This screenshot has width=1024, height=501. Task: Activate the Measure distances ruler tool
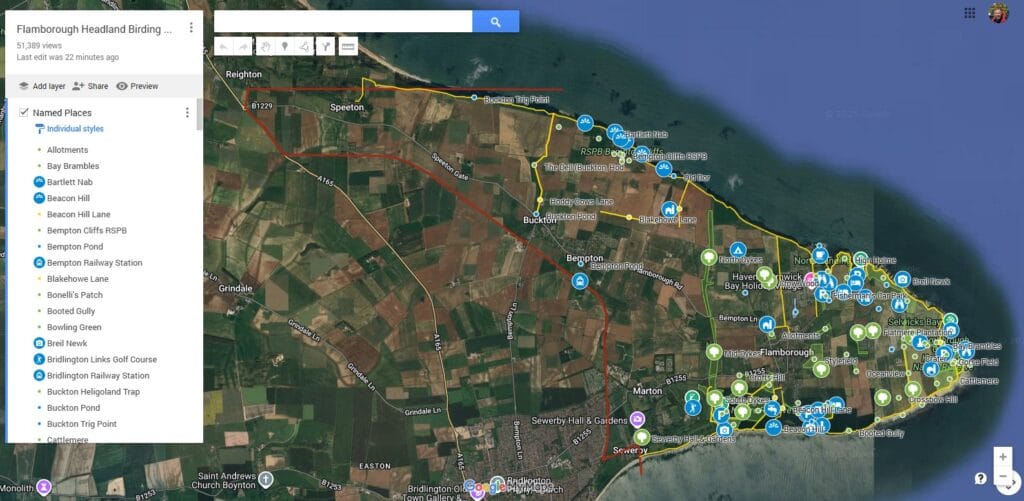pyautogui.click(x=348, y=46)
